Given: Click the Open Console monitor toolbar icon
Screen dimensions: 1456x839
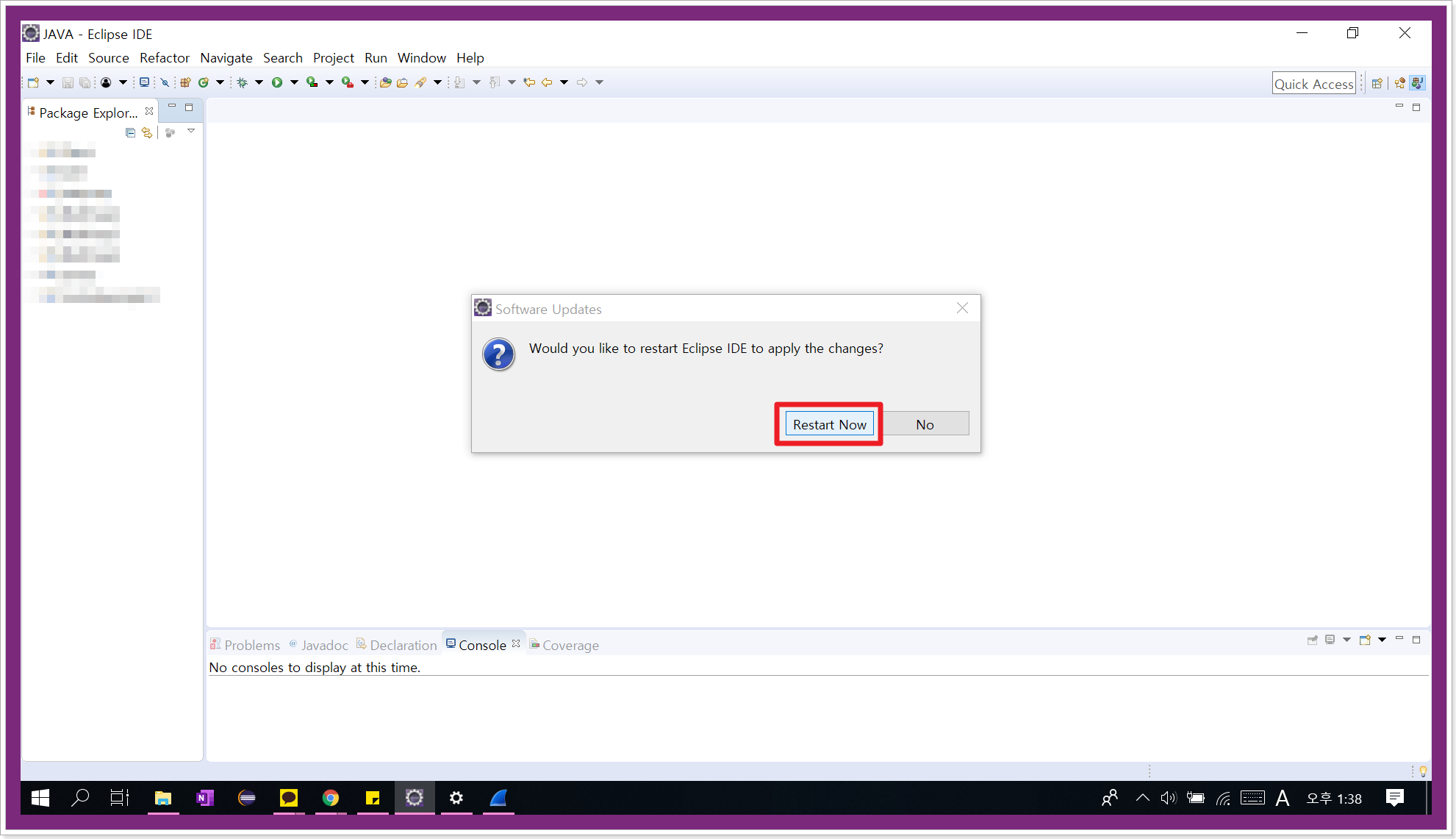Looking at the screenshot, I should (x=145, y=82).
